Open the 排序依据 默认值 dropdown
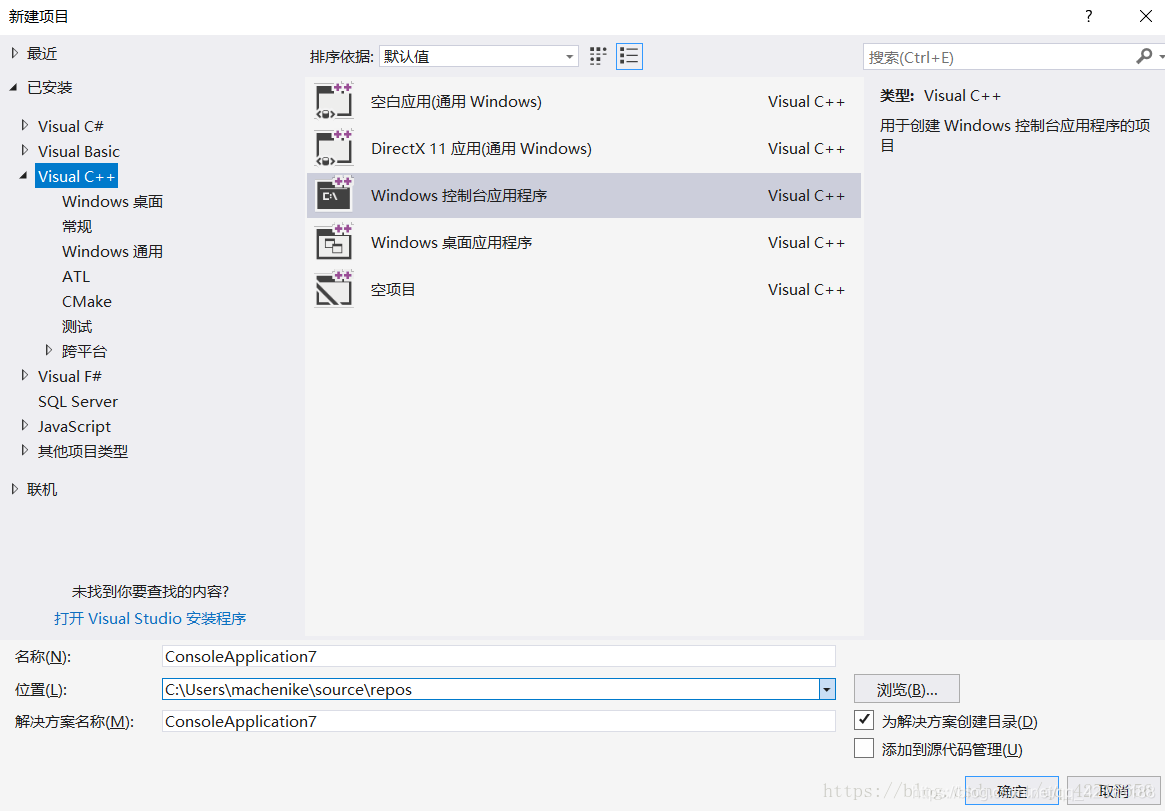This screenshot has width=1165, height=811. click(x=478, y=56)
